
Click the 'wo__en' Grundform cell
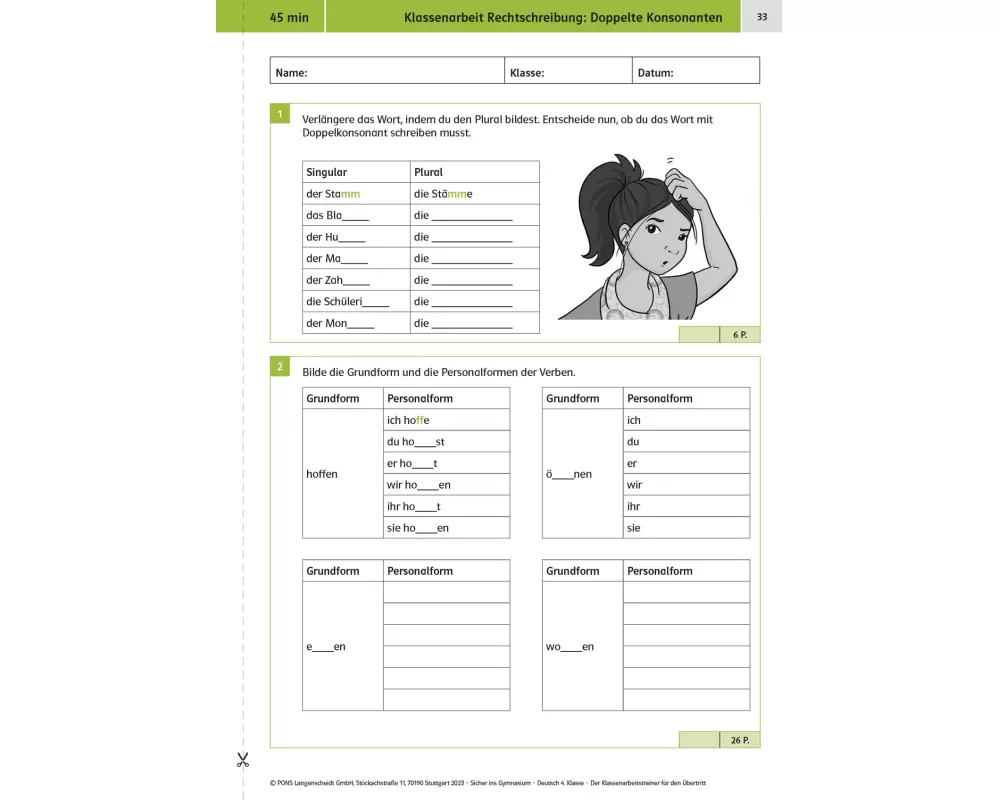(582, 647)
